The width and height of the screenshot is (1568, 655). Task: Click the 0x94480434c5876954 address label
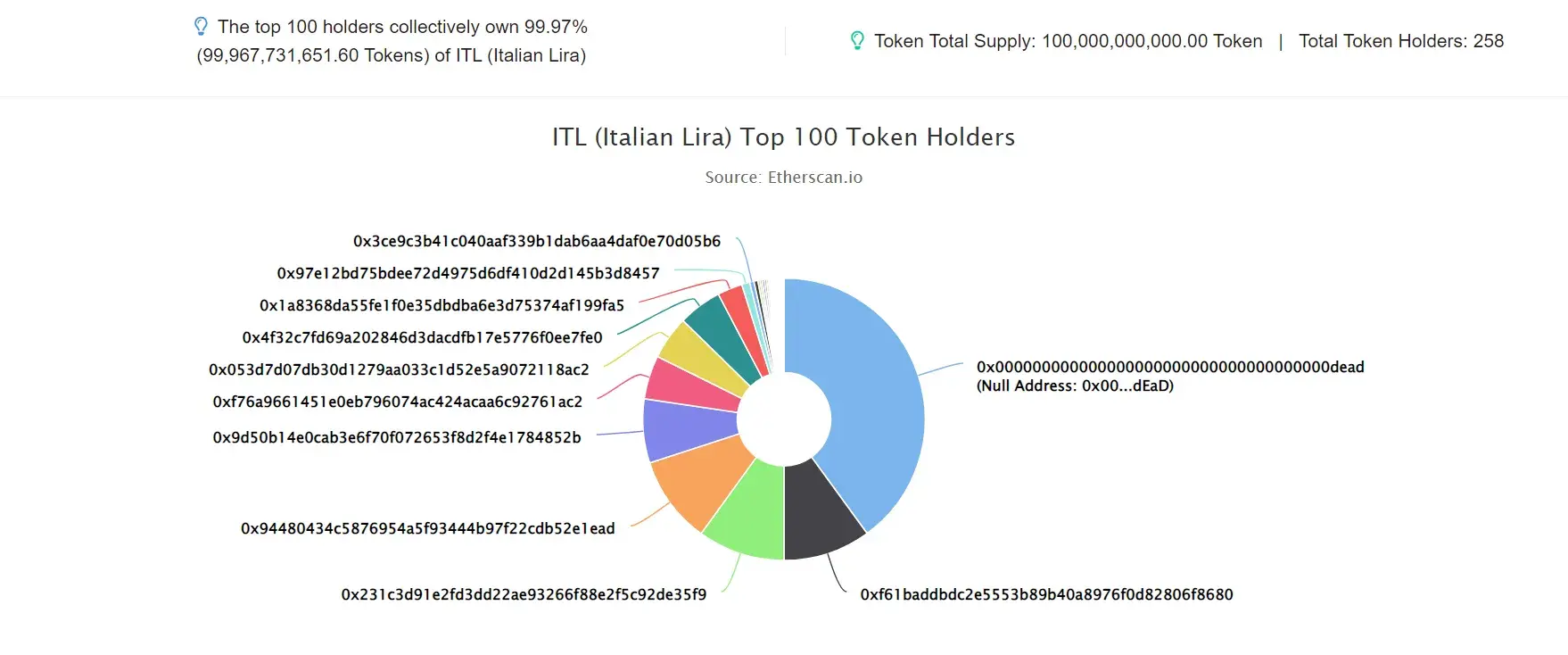point(428,528)
